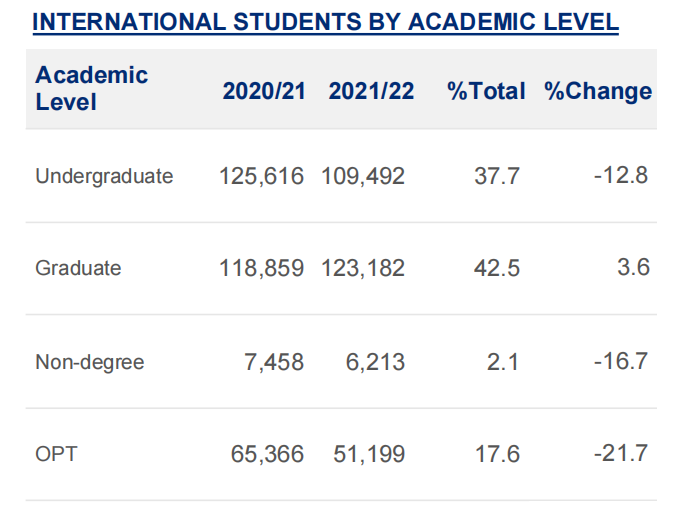Click the Undergraduate row label
The image size is (678, 515).
104,176
